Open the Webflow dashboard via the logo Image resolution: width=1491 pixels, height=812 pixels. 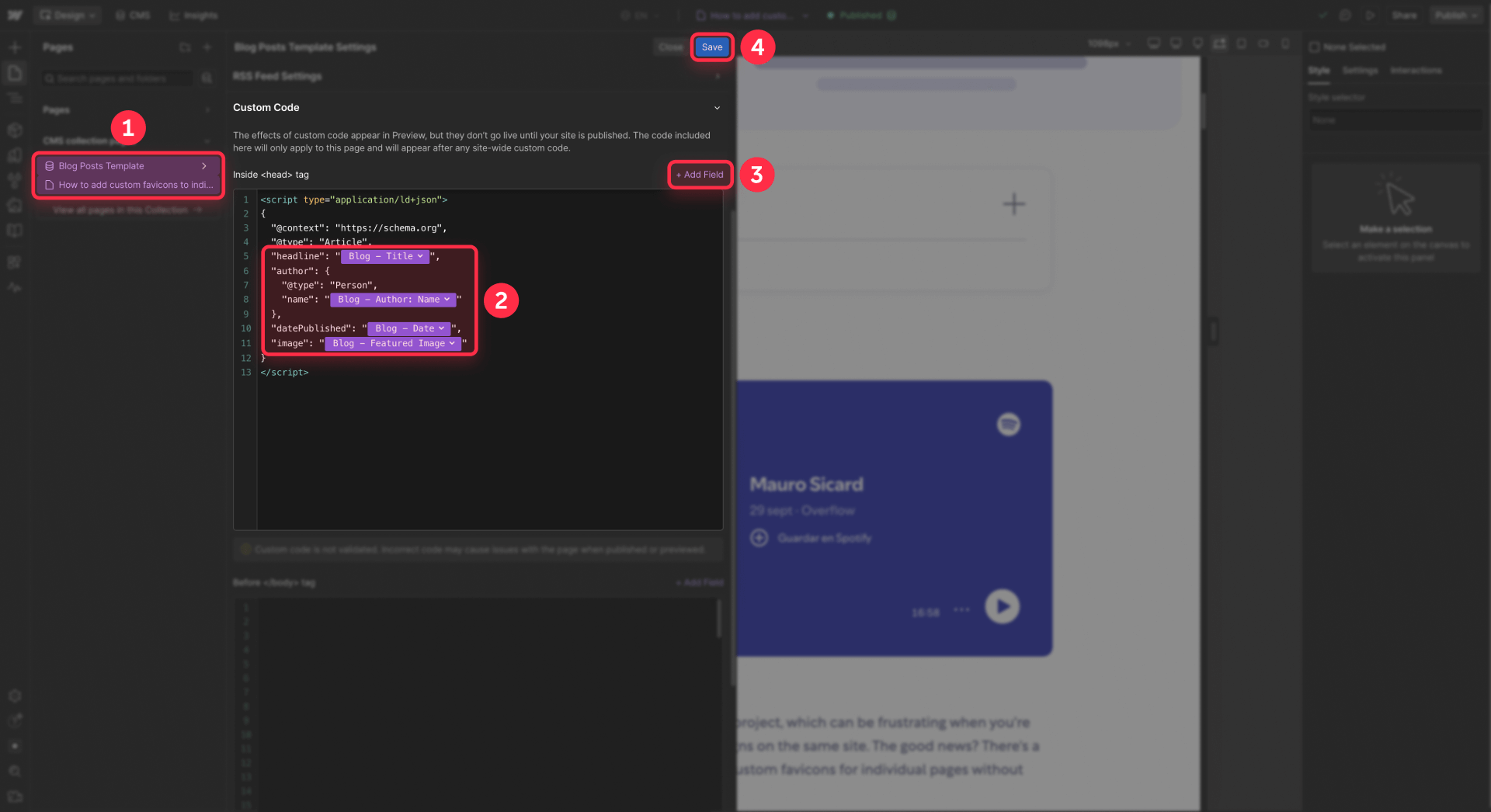[x=15, y=15]
